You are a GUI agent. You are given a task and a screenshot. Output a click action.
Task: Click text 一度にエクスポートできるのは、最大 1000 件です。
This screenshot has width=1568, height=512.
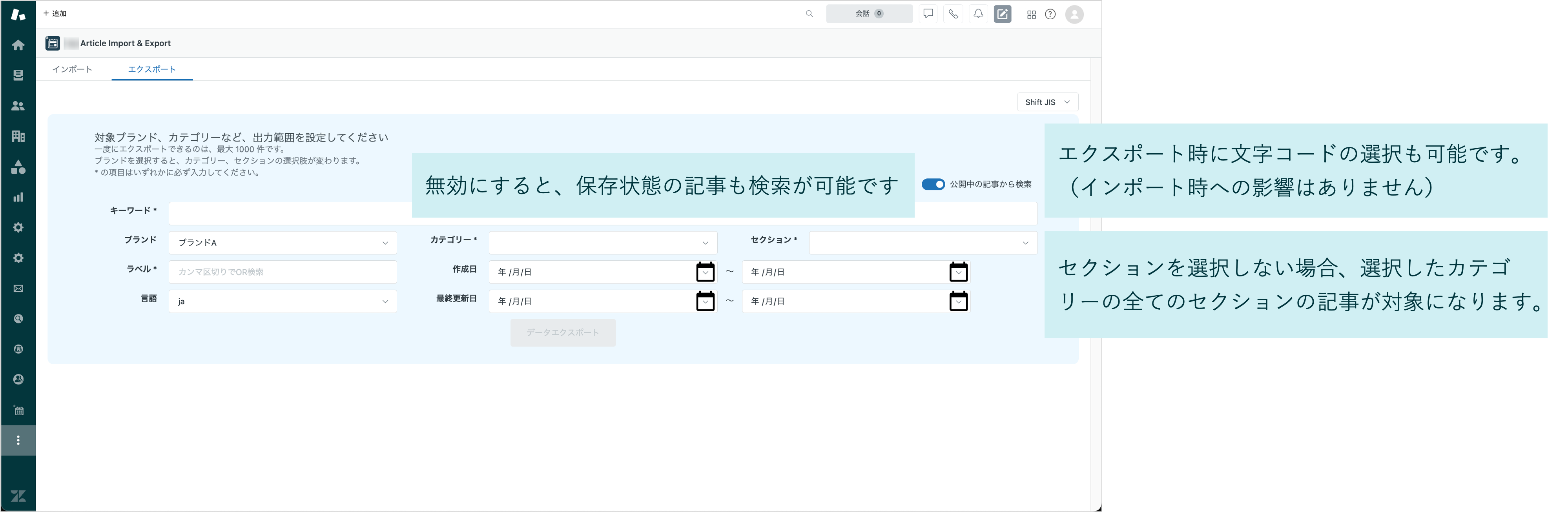(190, 149)
